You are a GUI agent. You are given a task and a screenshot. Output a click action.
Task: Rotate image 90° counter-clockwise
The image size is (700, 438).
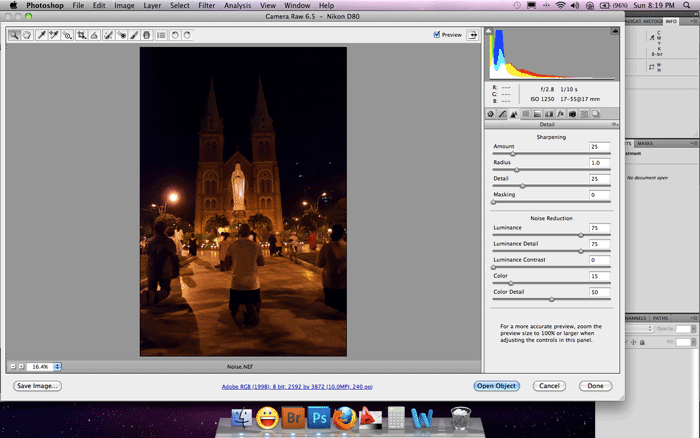(x=174, y=35)
